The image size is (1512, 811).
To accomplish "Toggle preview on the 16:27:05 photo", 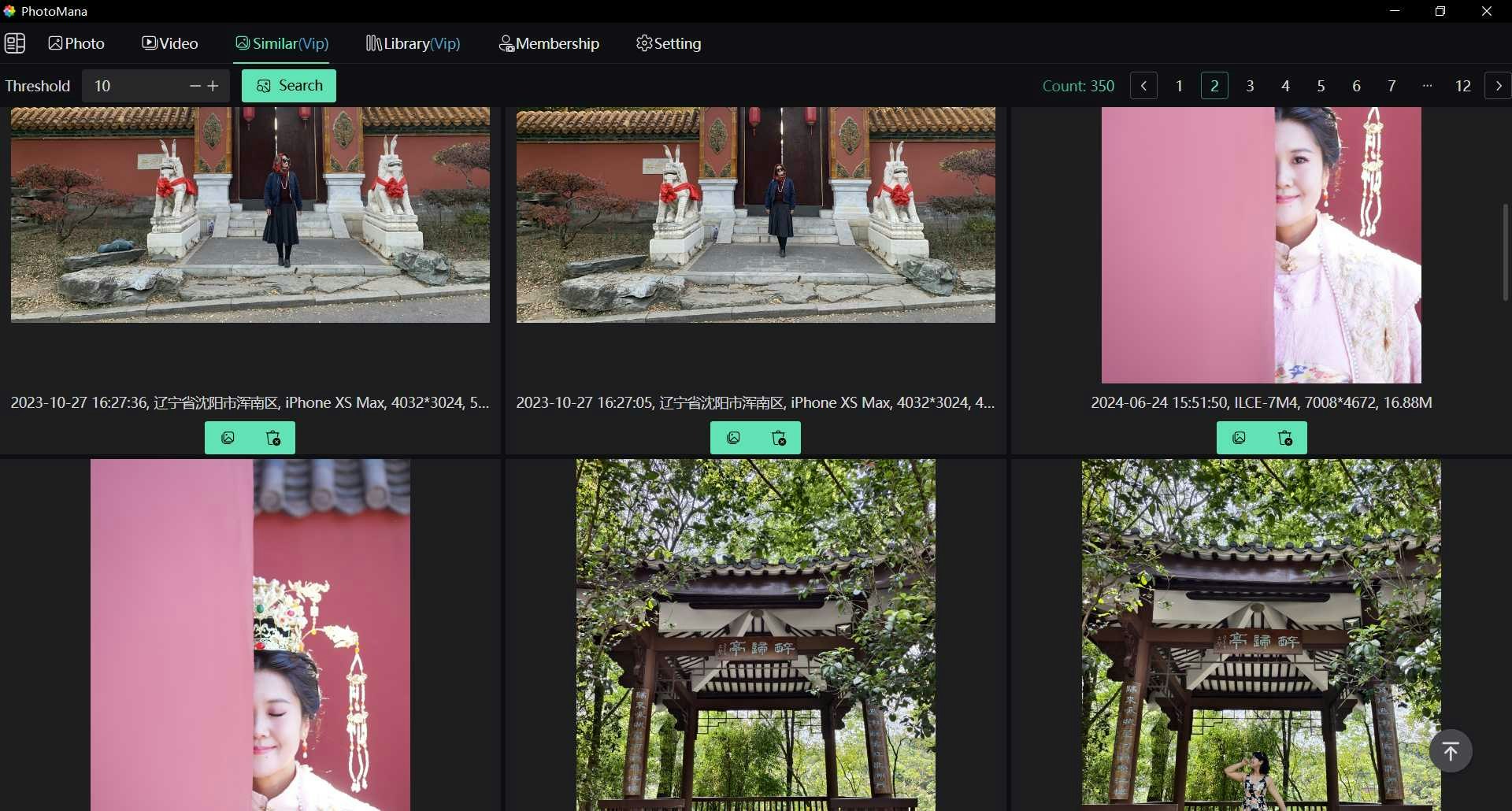I will point(733,438).
